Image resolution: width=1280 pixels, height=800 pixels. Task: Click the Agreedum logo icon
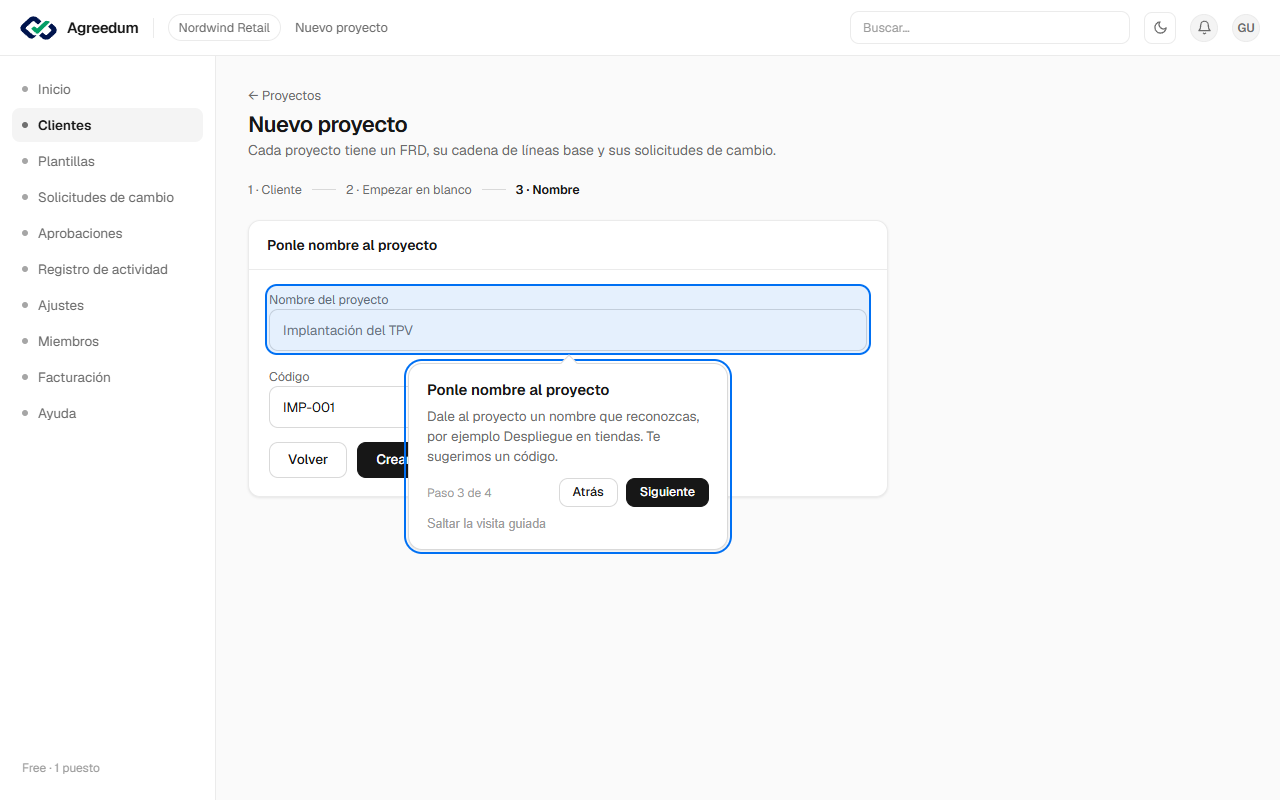click(39, 28)
